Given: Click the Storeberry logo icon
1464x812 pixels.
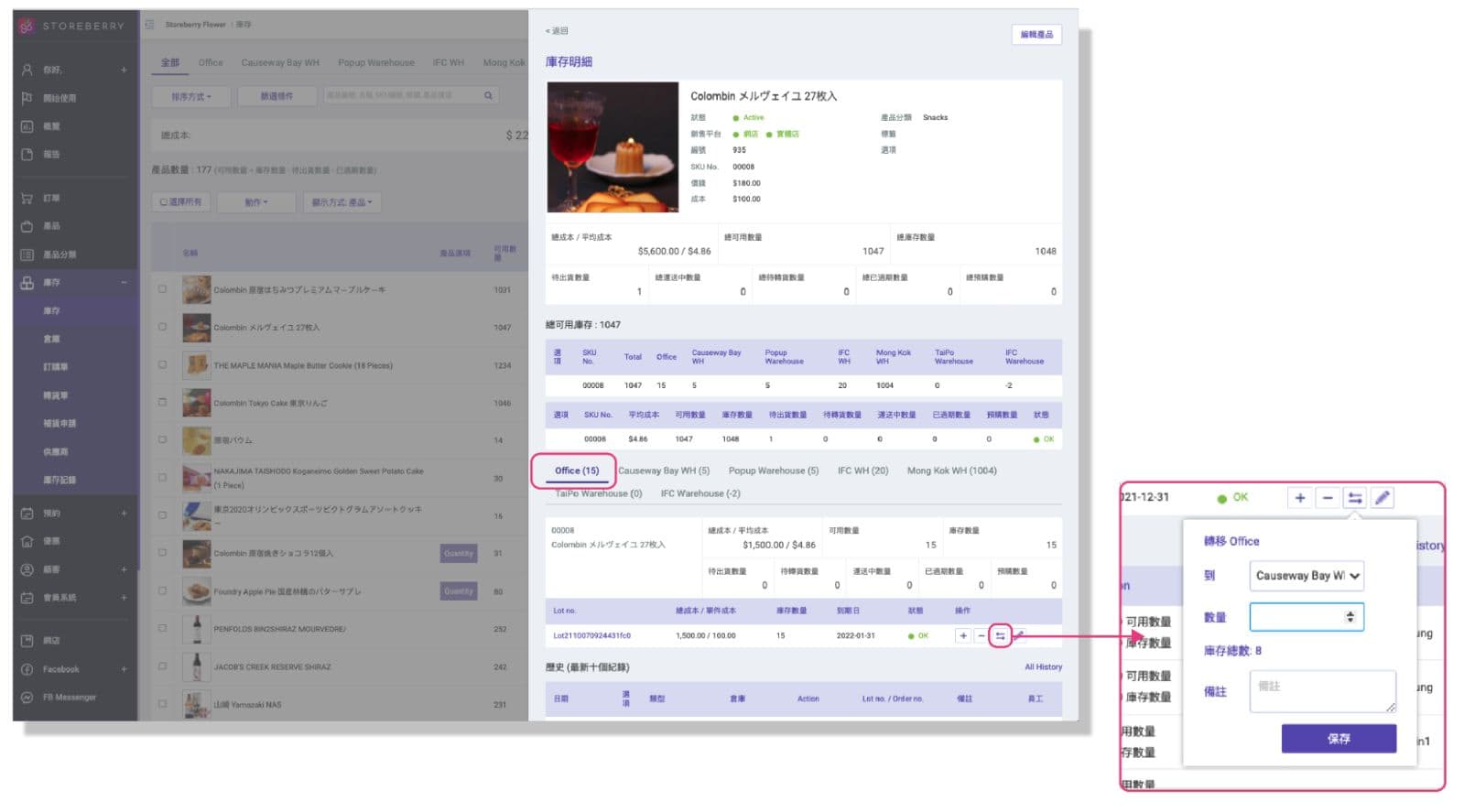Looking at the screenshot, I should [27, 26].
